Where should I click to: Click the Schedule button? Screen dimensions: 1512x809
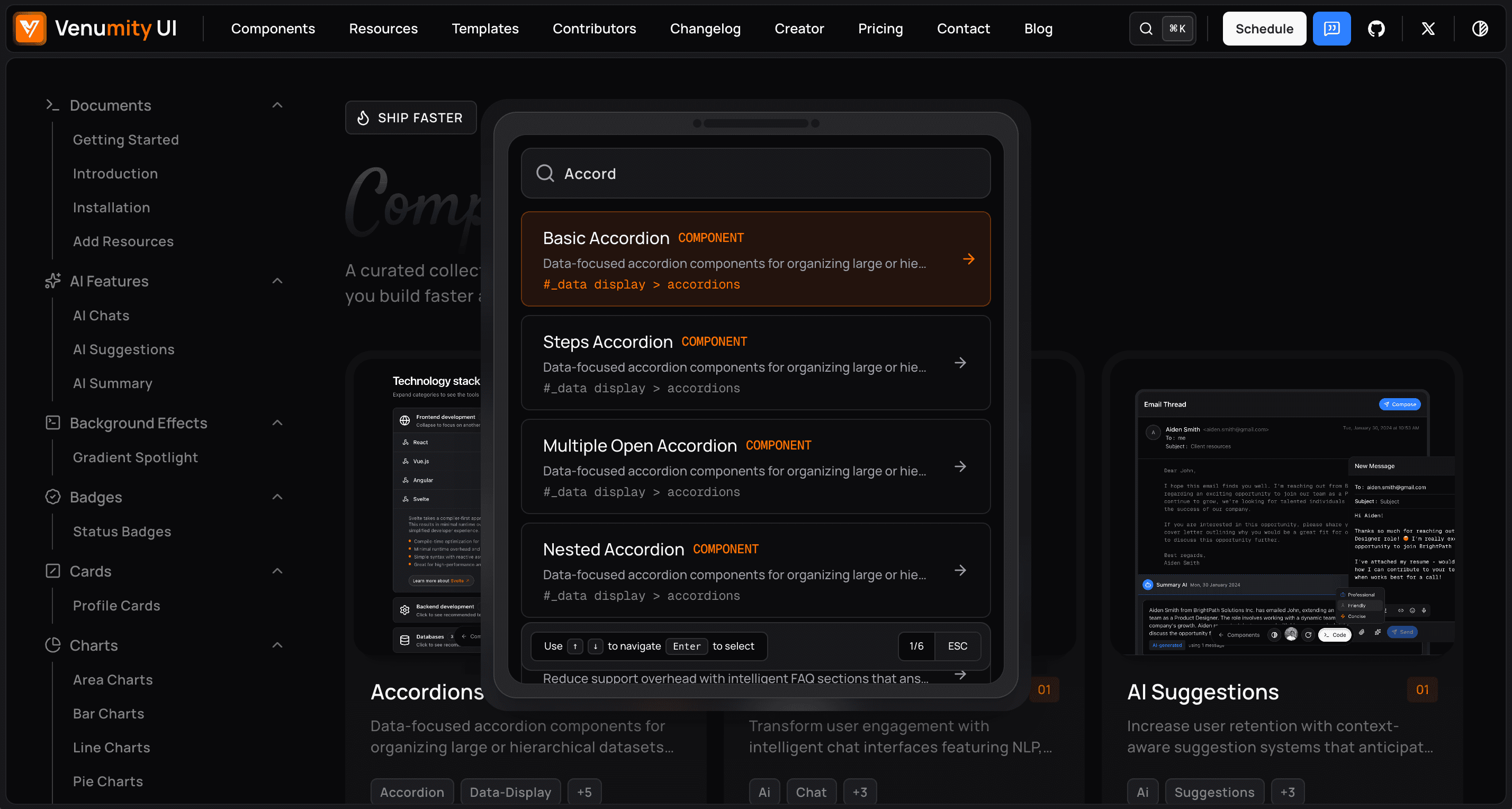tap(1264, 29)
